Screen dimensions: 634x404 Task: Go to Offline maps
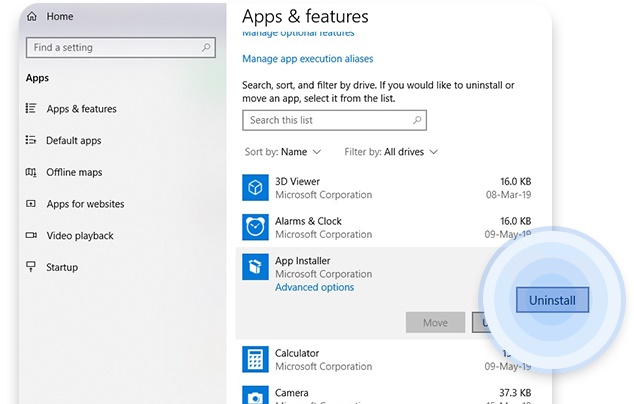(x=74, y=172)
